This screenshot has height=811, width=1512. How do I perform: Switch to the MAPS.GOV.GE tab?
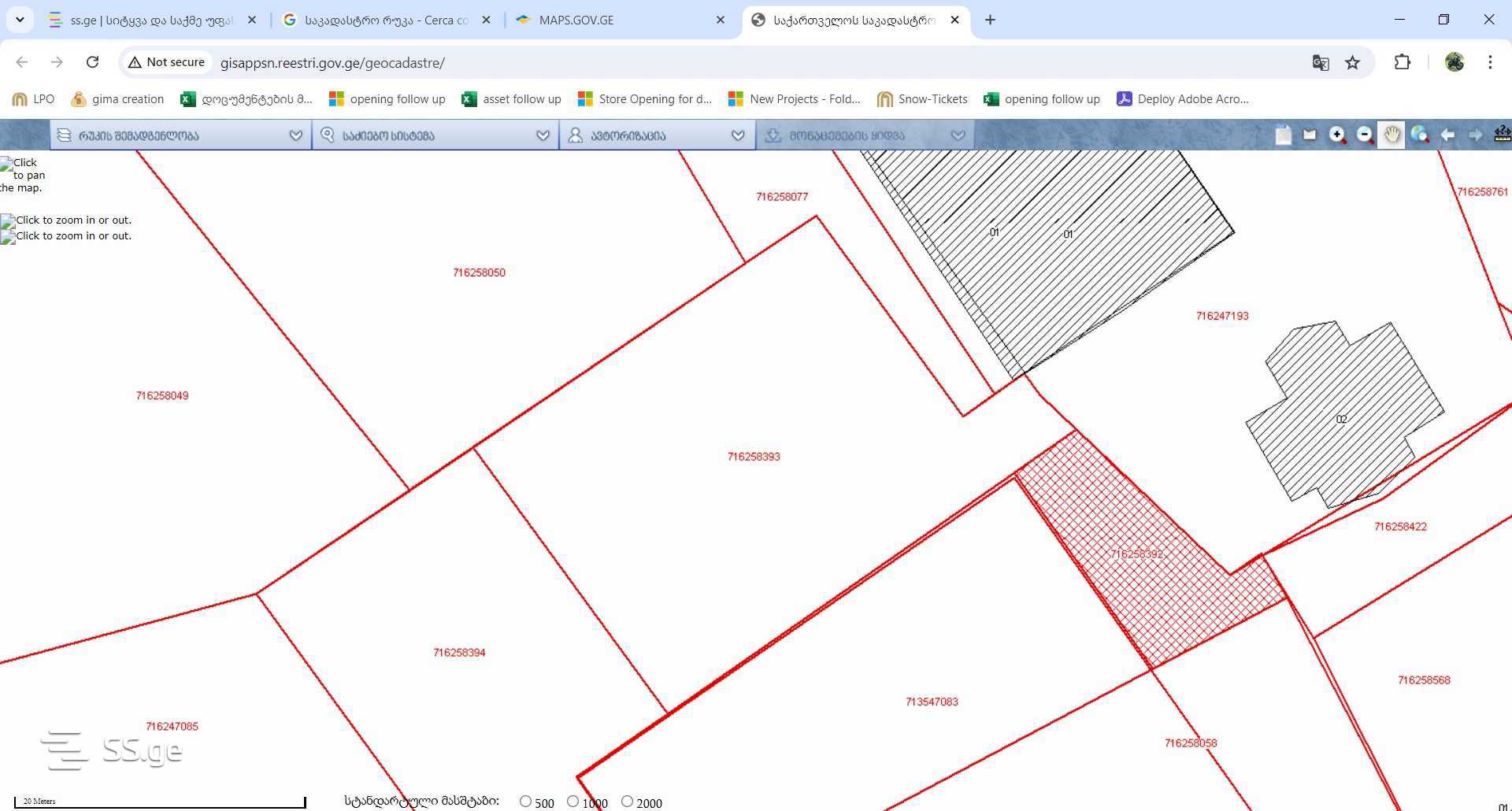coord(621,20)
